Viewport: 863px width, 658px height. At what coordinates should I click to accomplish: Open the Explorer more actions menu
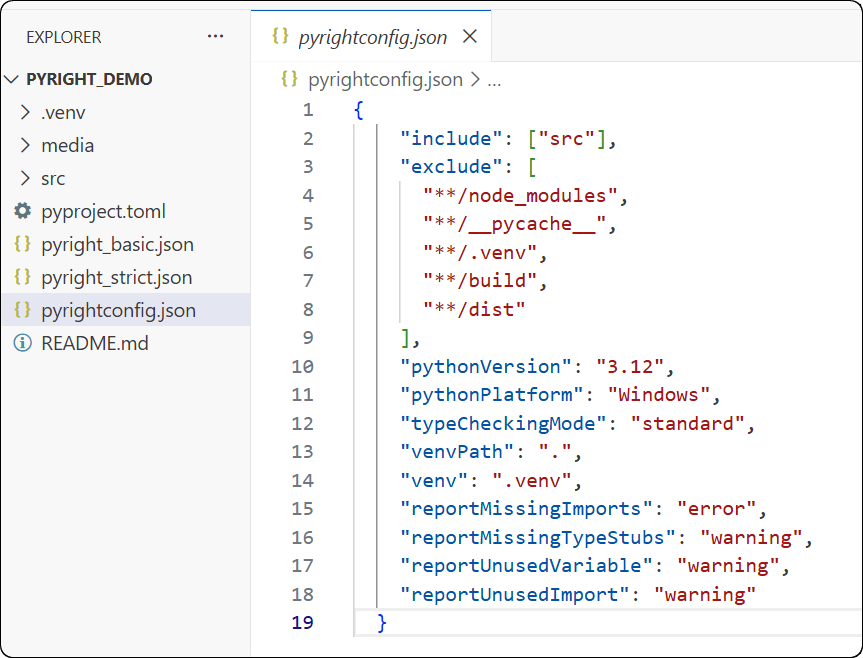(x=215, y=37)
